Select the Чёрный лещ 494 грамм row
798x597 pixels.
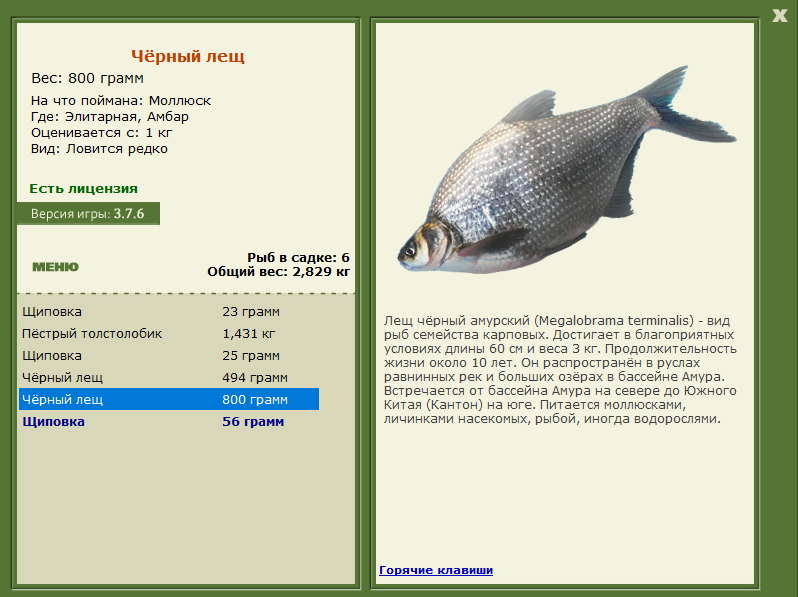tap(169, 377)
